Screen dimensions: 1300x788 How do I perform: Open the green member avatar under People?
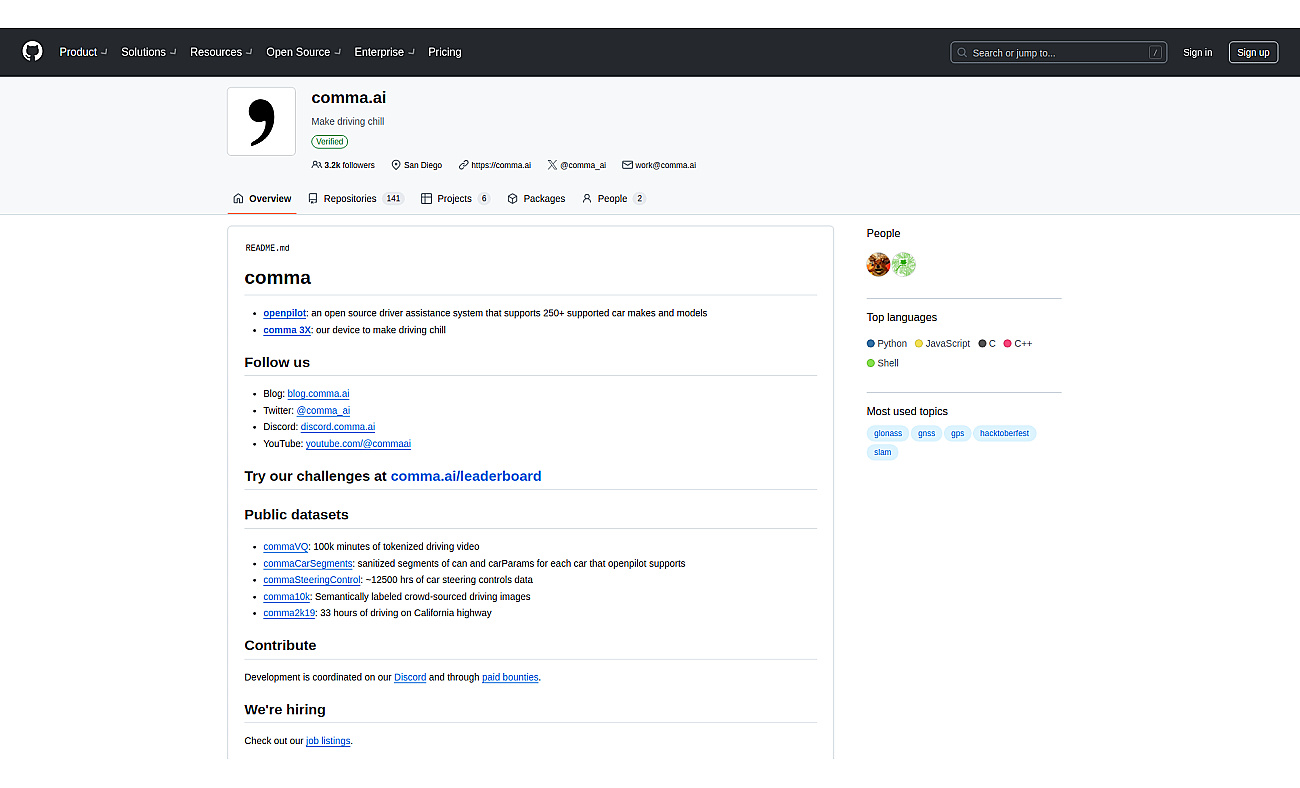(x=904, y=265)
